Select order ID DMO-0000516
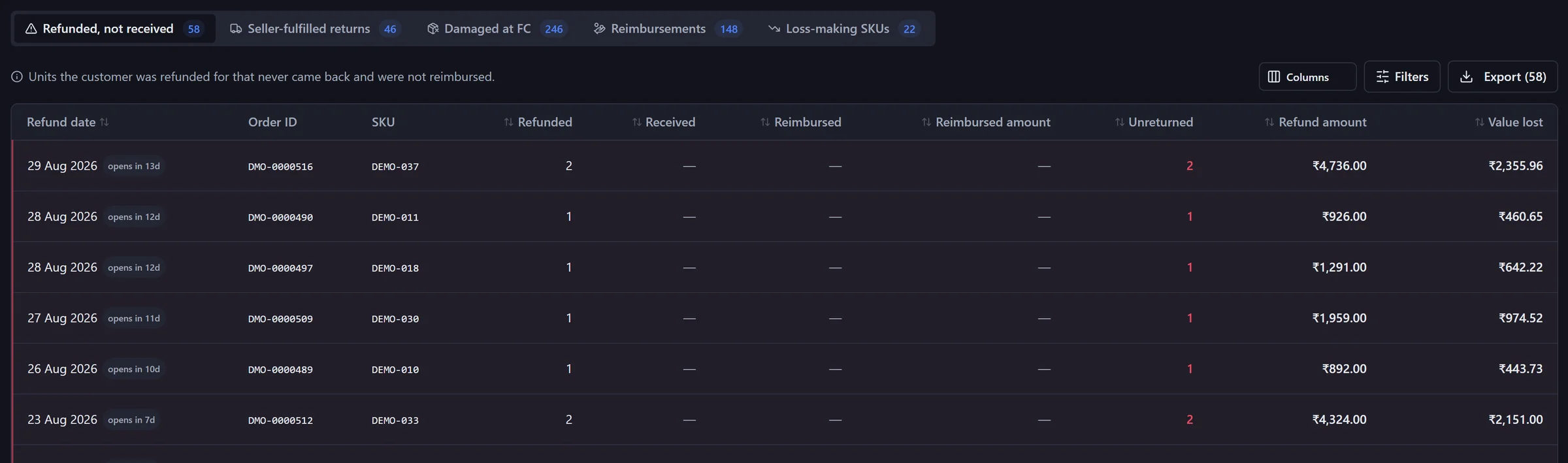This screenshot has width=1568, height=463. [280, 167]
